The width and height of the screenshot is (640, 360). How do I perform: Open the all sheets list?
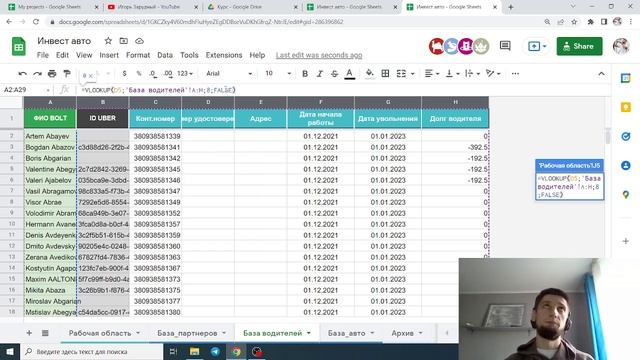click(45, 333)
